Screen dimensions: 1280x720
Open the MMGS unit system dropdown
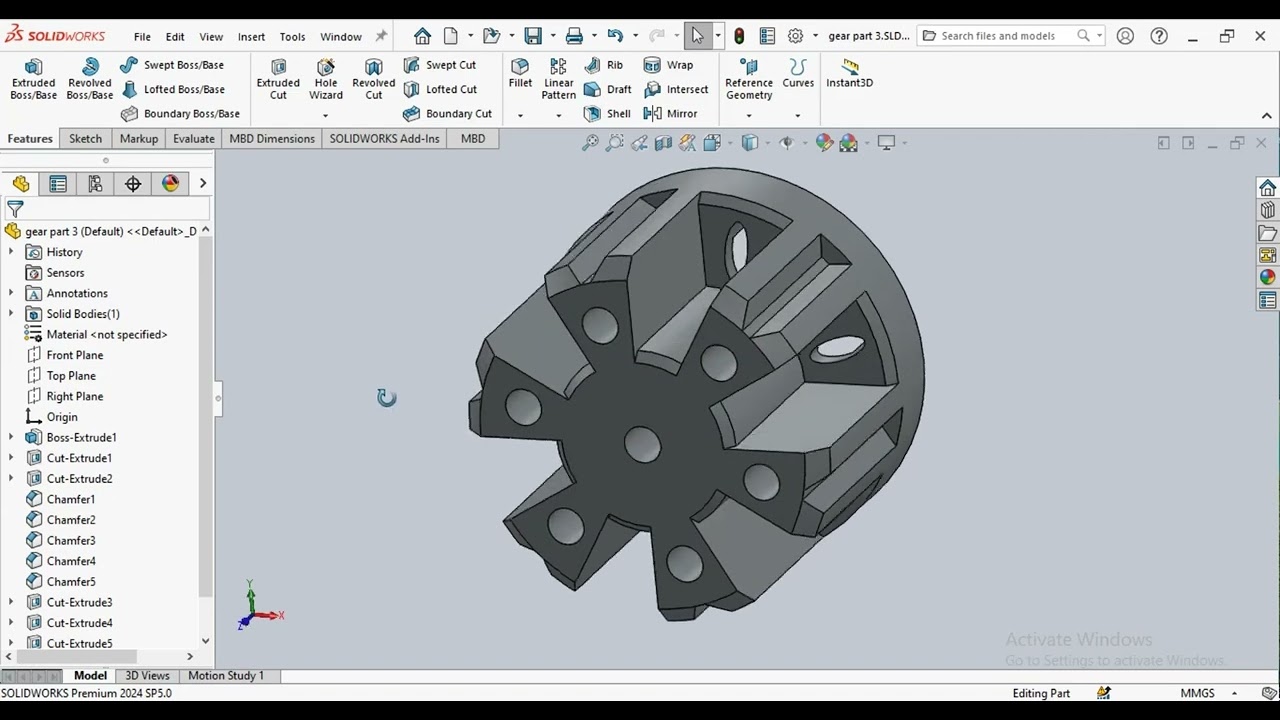1234,693
